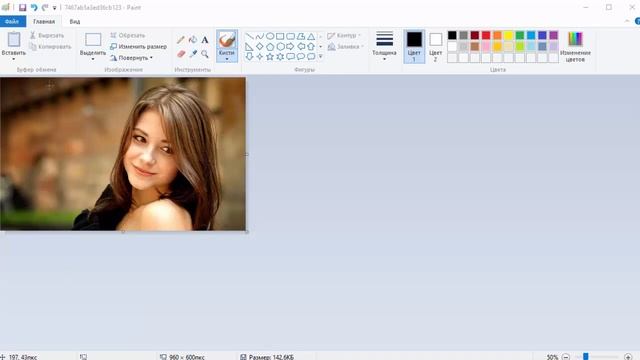
Task: Choose the Down arrow shape
Action: tap(249, 57)
